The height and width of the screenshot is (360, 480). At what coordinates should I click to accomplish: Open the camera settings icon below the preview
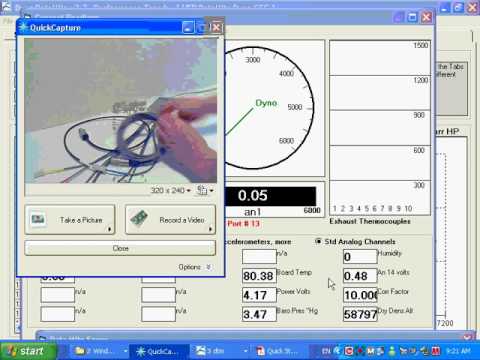coord(202,190)
